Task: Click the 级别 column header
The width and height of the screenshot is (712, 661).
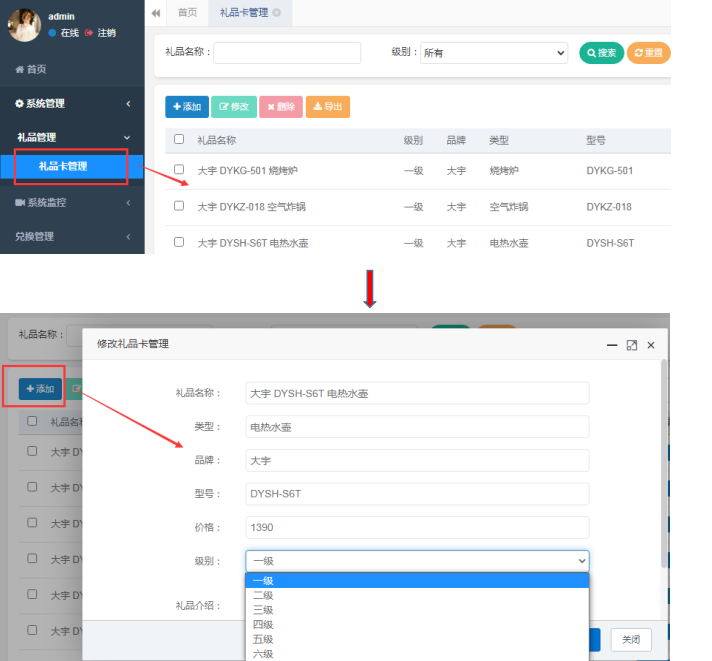Action: point(413,140)
